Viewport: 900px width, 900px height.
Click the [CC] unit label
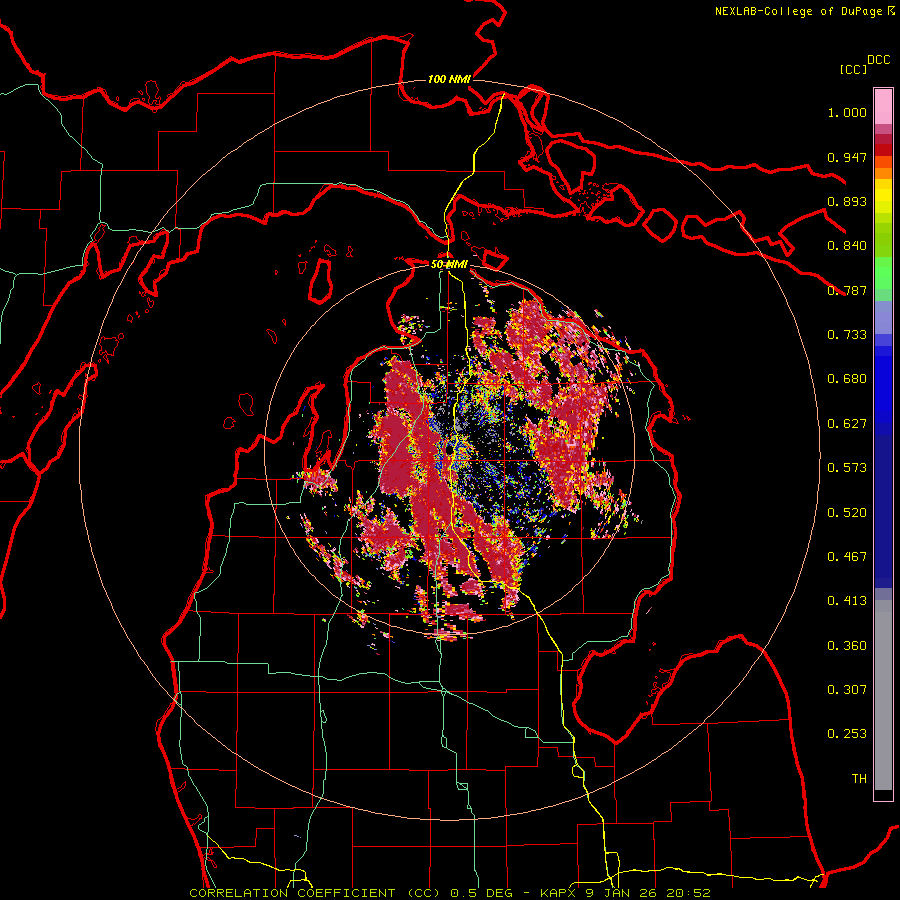pos(853,69)
